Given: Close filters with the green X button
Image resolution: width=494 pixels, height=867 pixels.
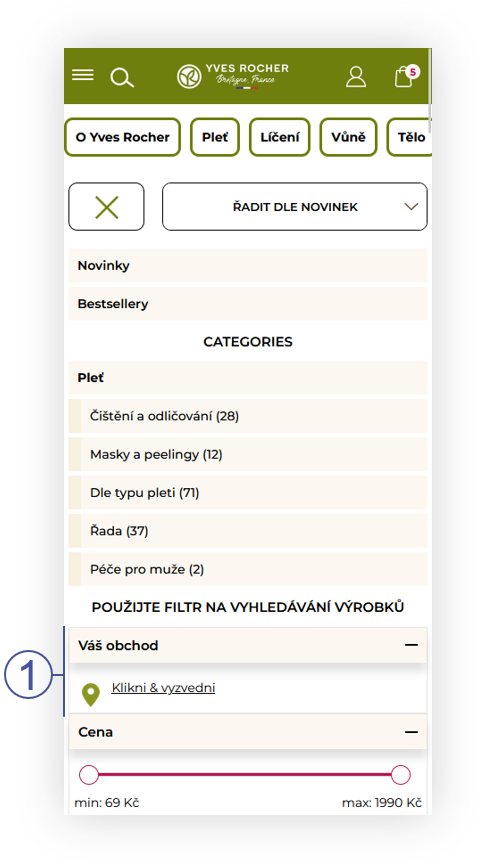Looking at the screenshot, I should 106,207.
